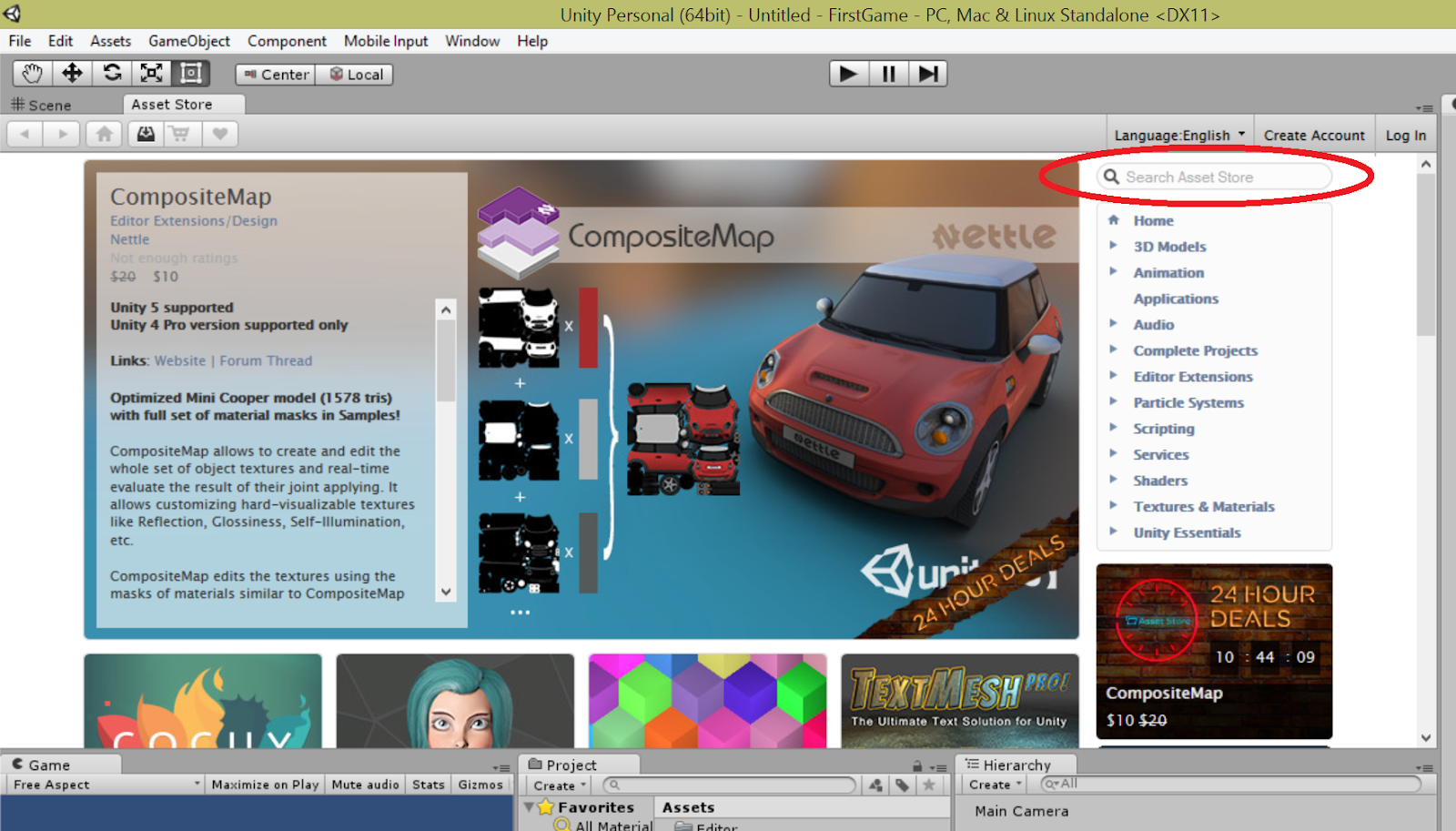Expand the Animation category arrow
The image size is (1456, 831).
coord(1113,271)
